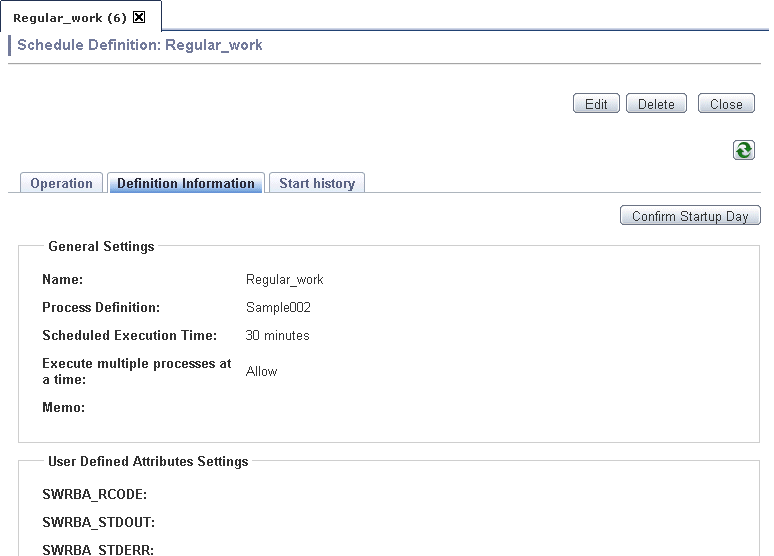The height and width of the screenshot is (556, 774).
Task: Switch to the Operation tab
Action: pos(61,183)
